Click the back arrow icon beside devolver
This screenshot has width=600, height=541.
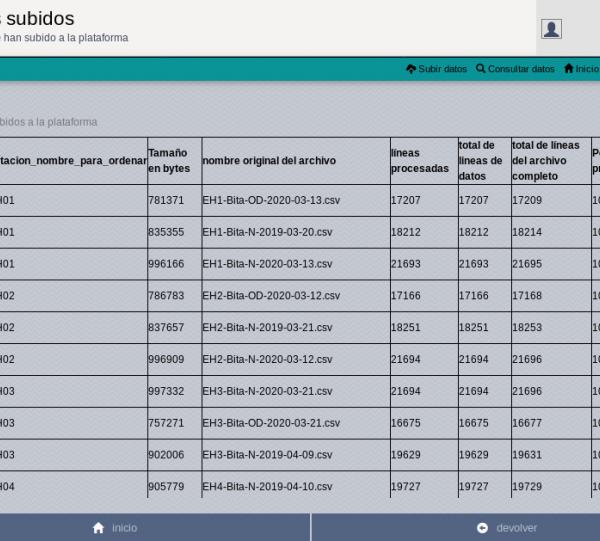(482, 528)
